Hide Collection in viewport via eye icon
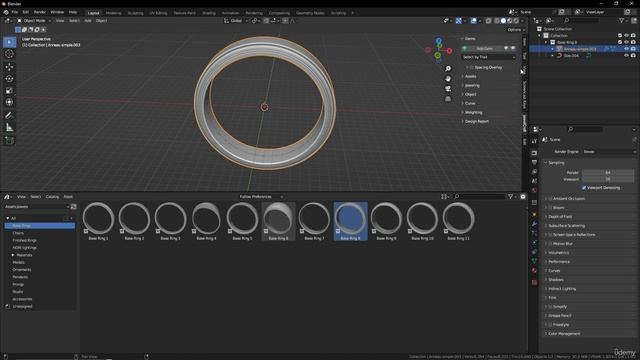The image size is (640, 360). (x=626, y=36)
